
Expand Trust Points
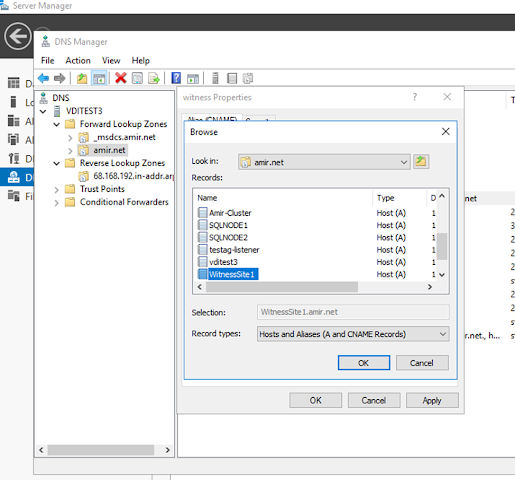(57, 190)
